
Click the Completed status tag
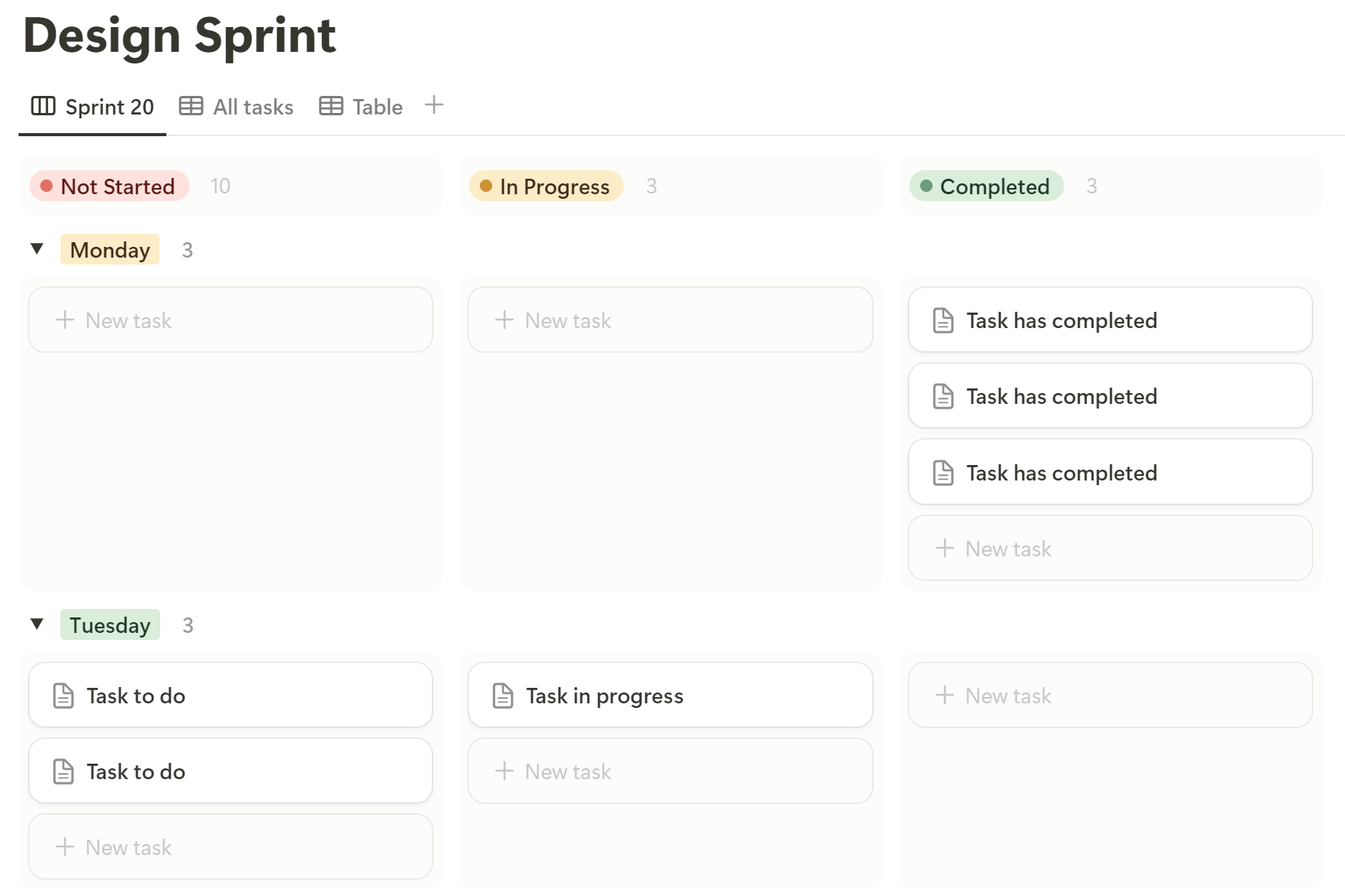987,186
